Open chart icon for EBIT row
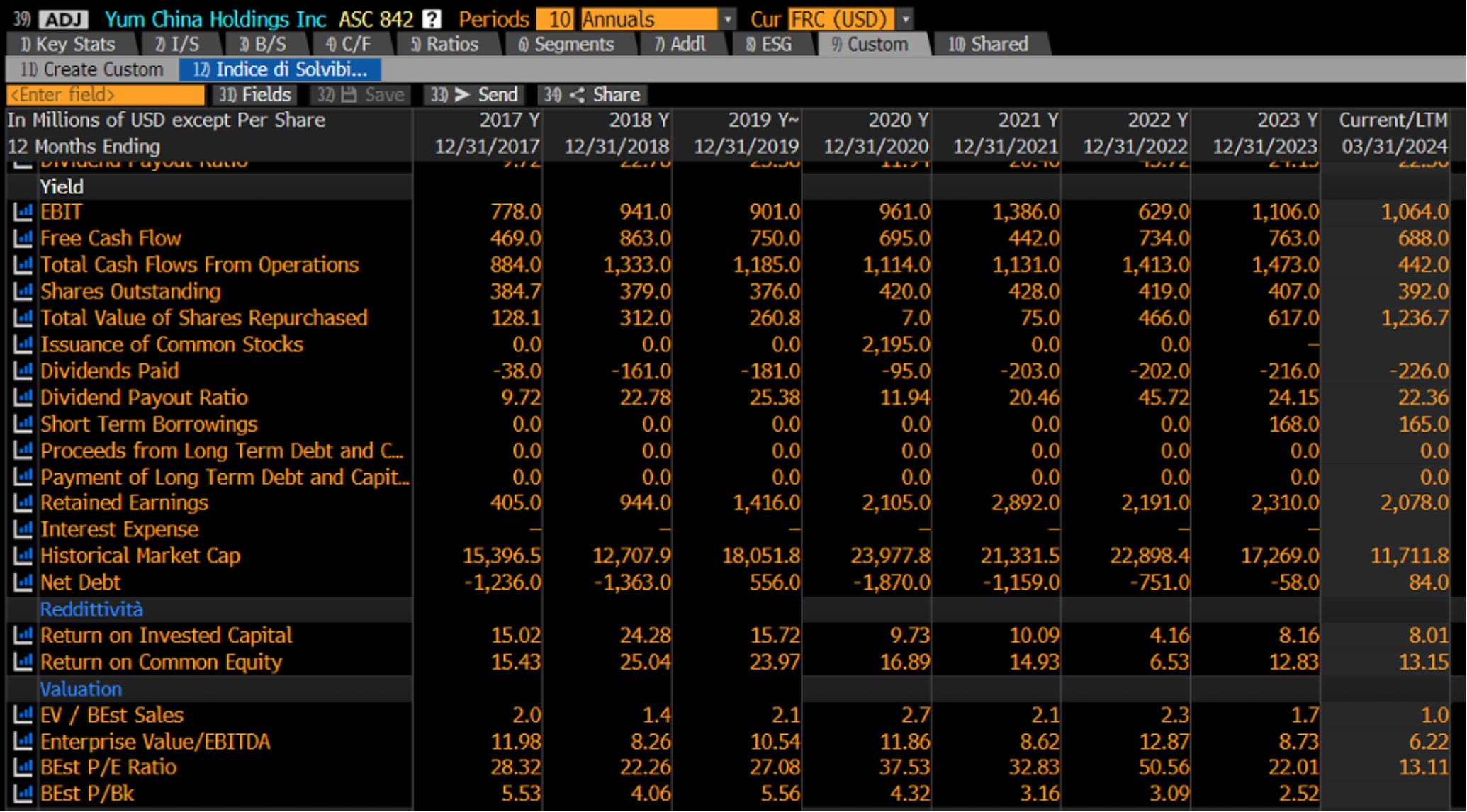This screenshot has height=812, width=1467. tap(23, 212)
